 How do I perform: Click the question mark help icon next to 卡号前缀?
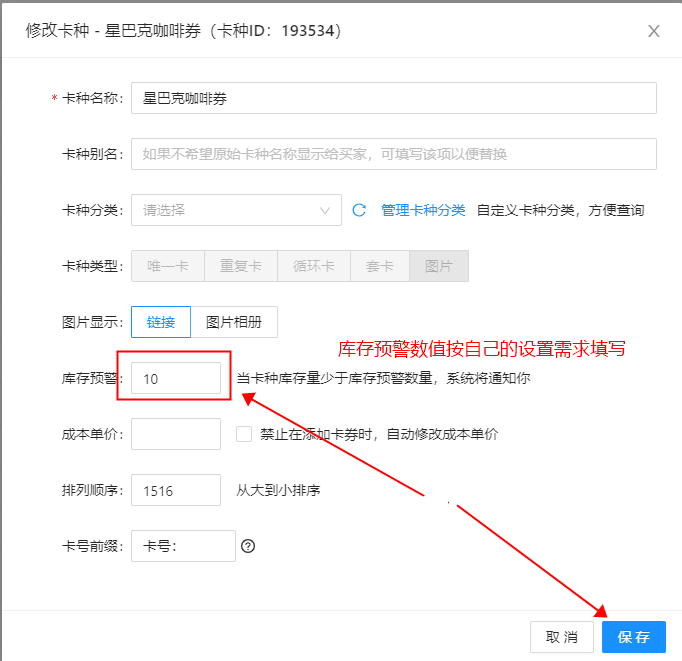pos(248,546)
